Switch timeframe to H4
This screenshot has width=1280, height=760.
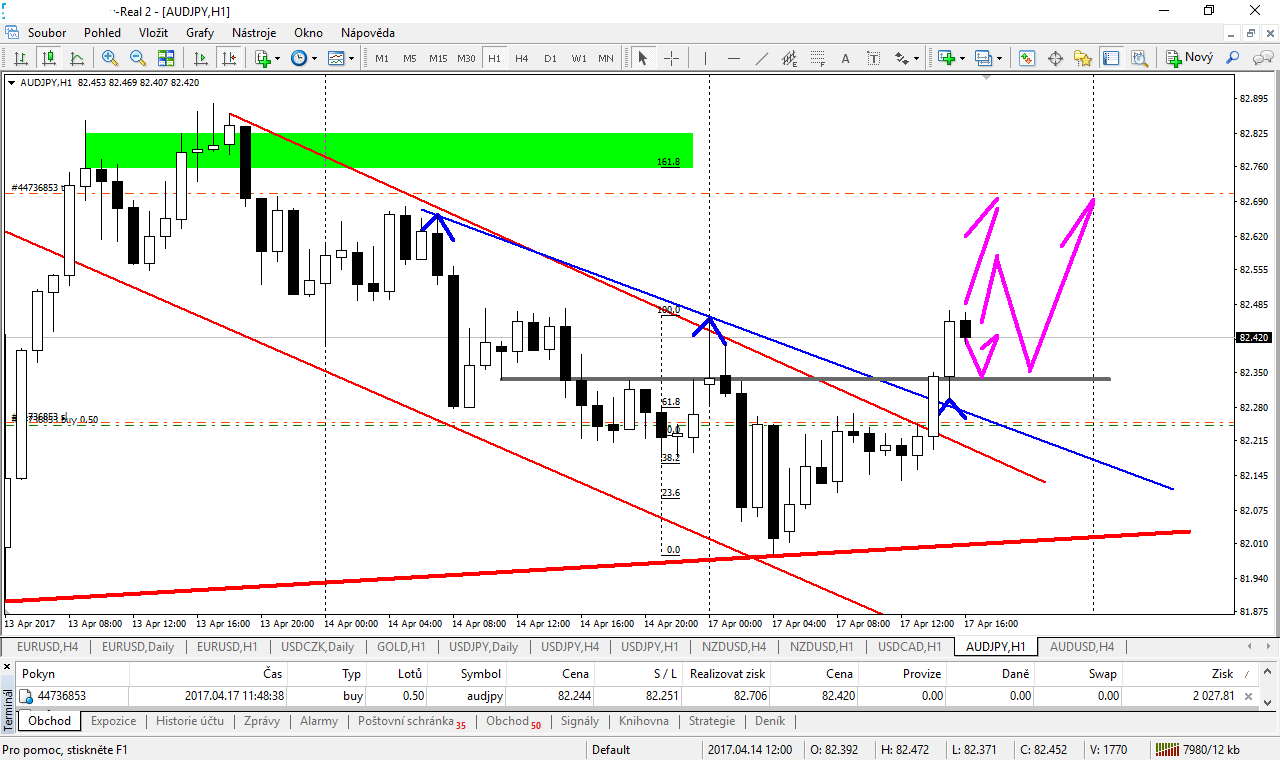(x=522, y=58)
